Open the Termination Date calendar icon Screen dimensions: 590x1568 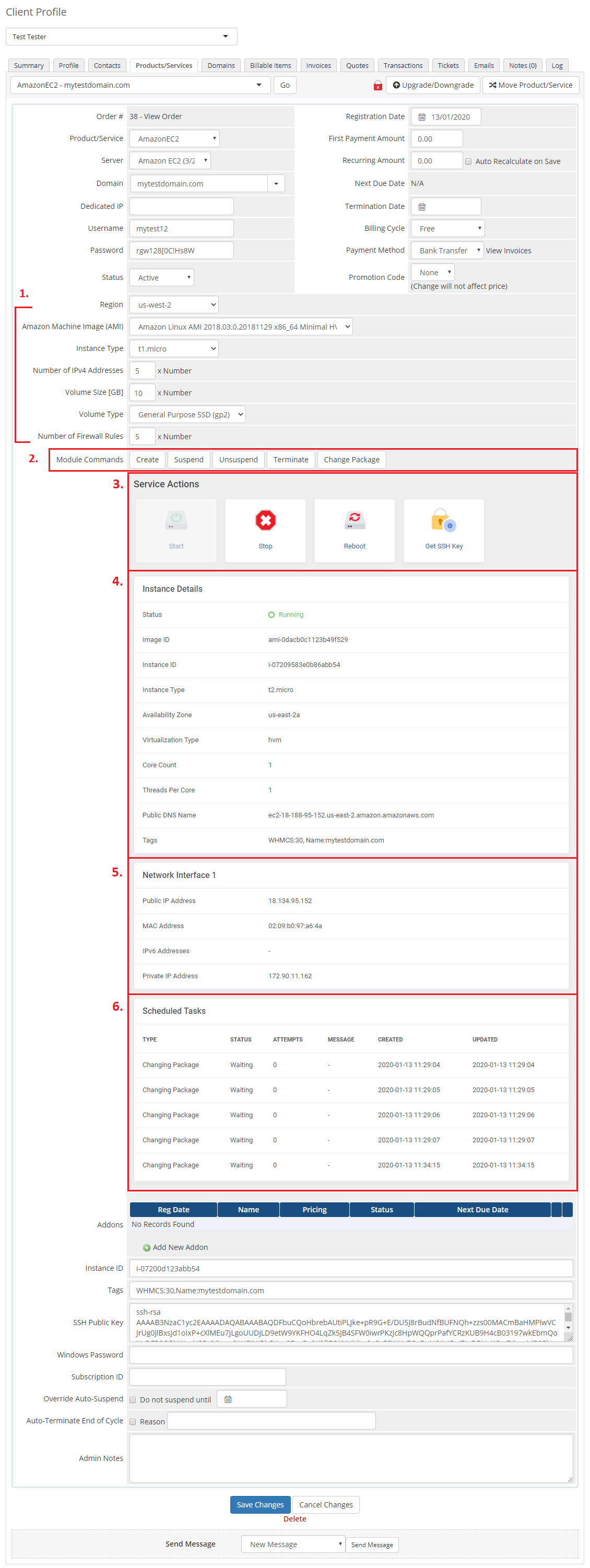(421, 207)
